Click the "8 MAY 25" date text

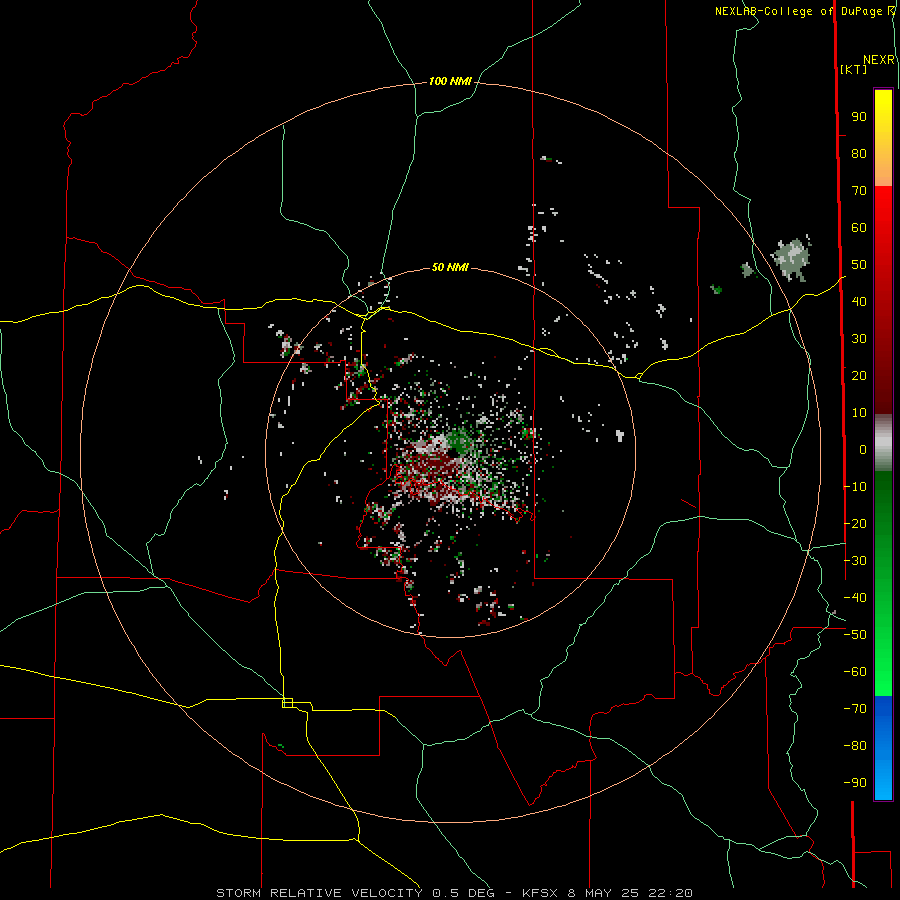point(603,893)
